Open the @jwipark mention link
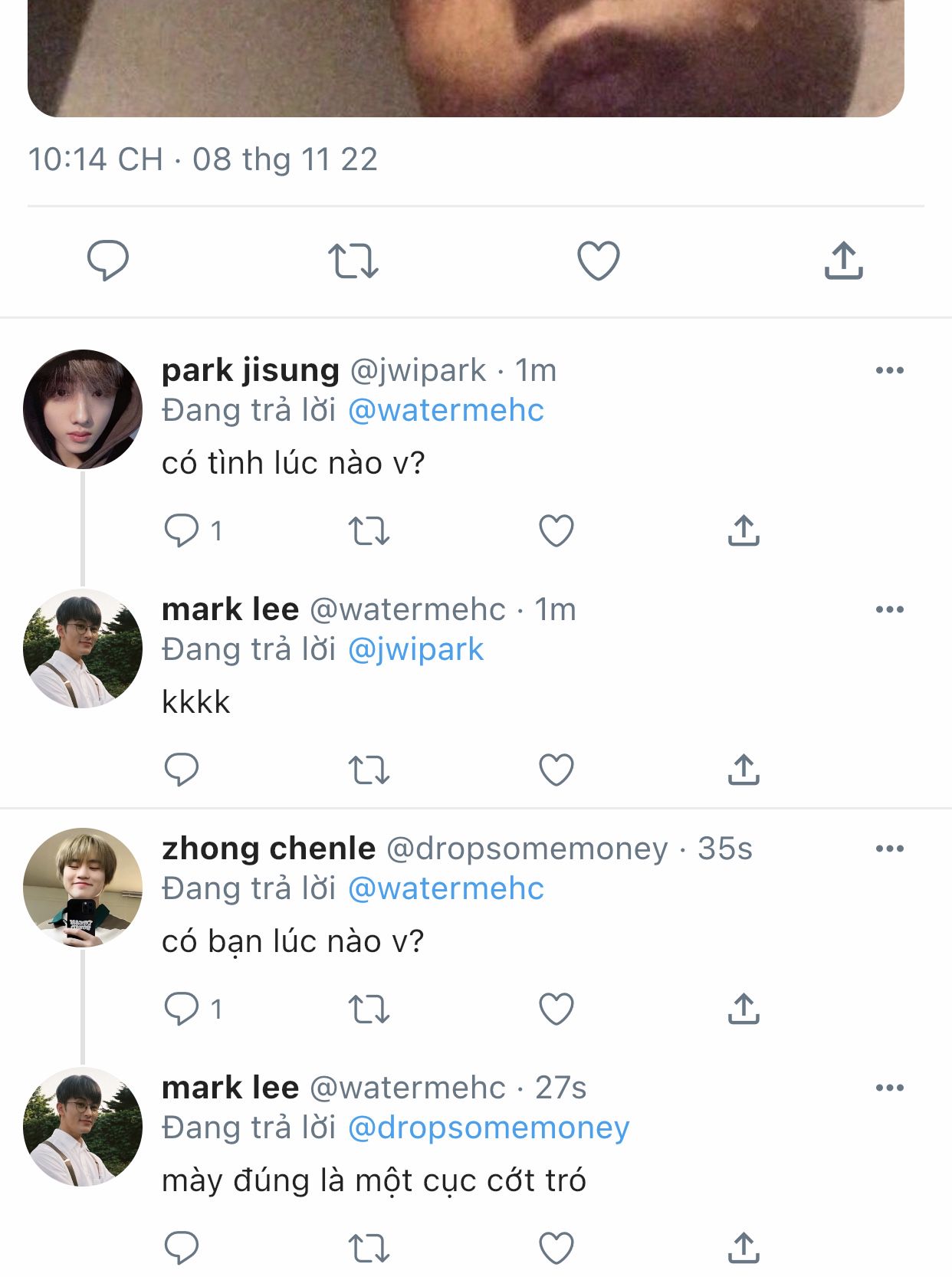The image size is (952, 1277). click(x=415, y=649)
